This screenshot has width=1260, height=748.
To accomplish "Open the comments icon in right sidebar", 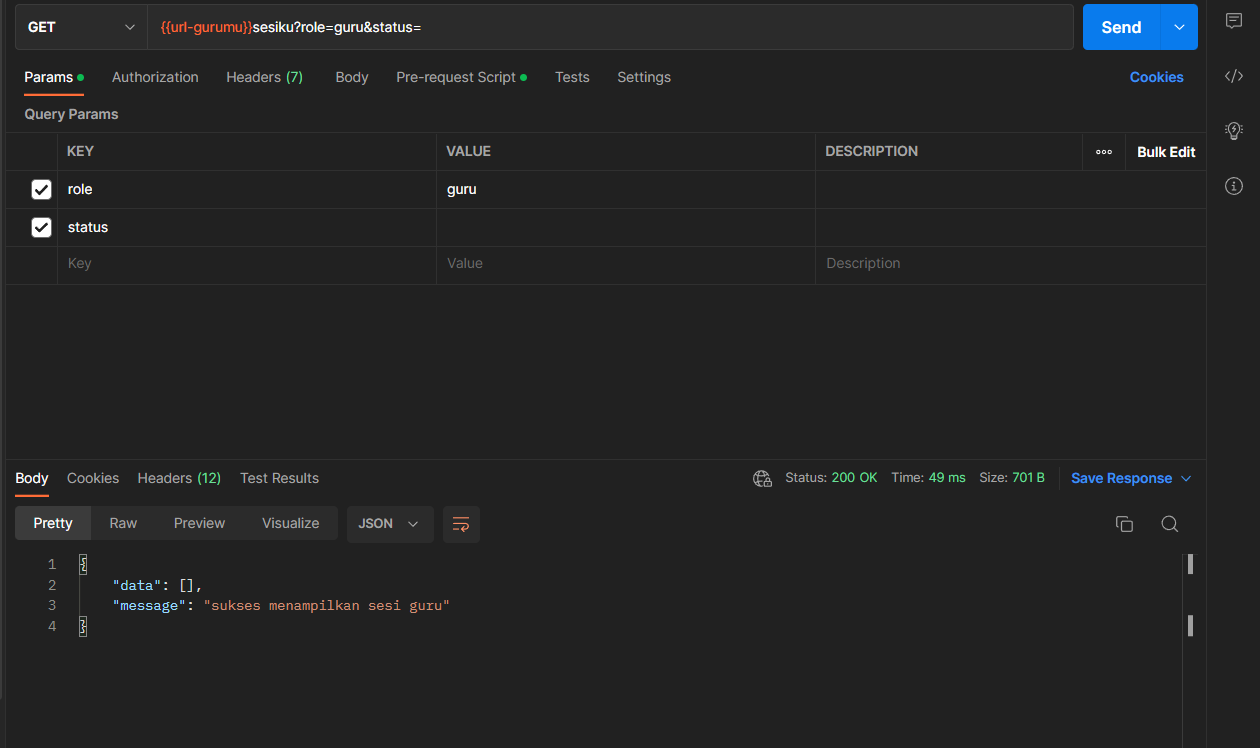I will click(x=1234, y=22).
